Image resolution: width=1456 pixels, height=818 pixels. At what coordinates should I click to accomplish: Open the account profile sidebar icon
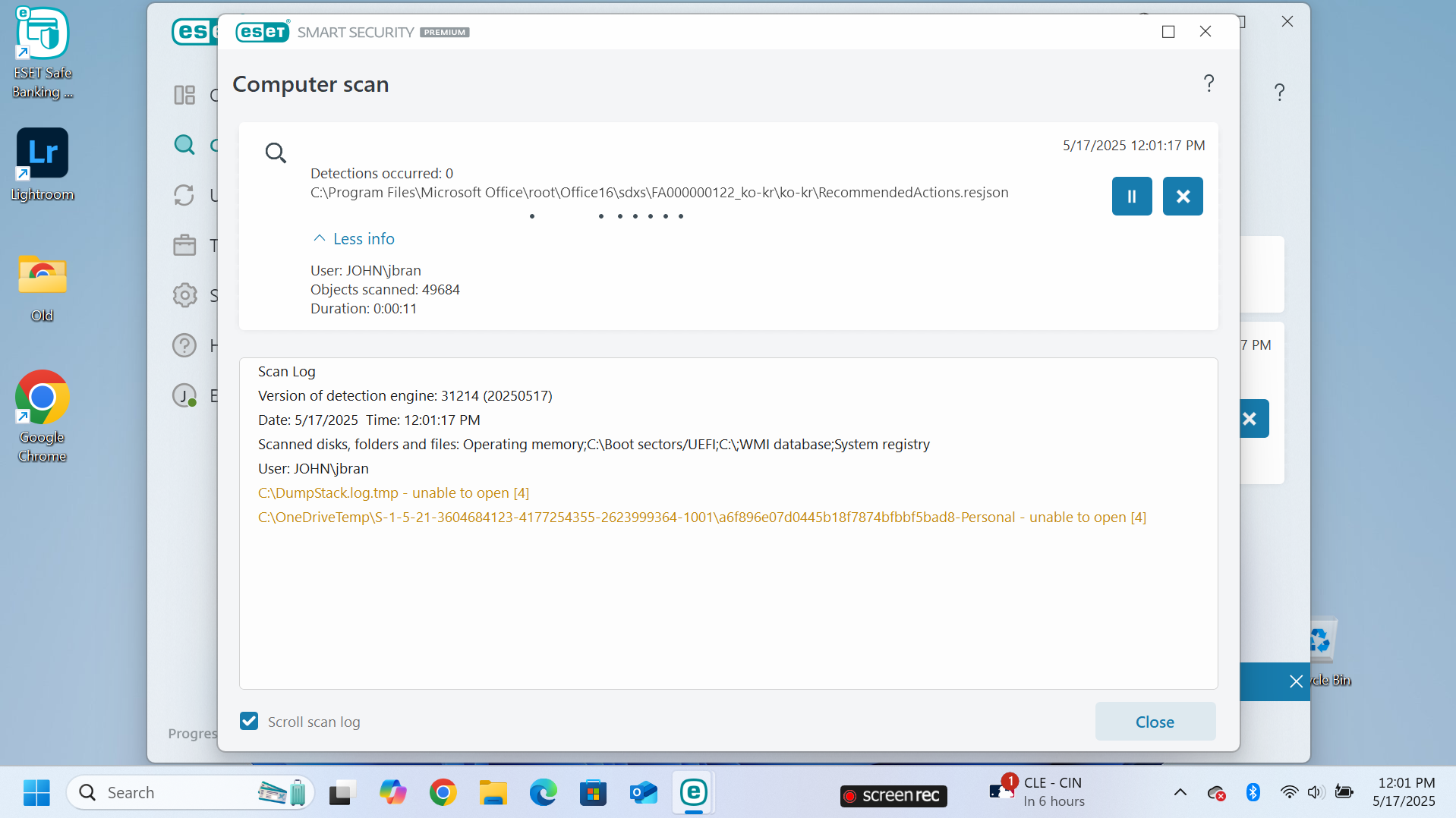coord(184,395)
